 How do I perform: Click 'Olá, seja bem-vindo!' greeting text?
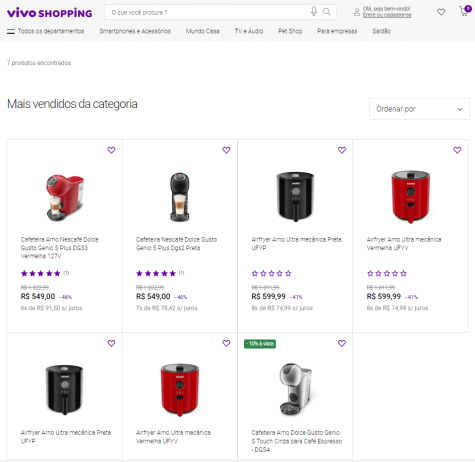[x=387, y=9]
